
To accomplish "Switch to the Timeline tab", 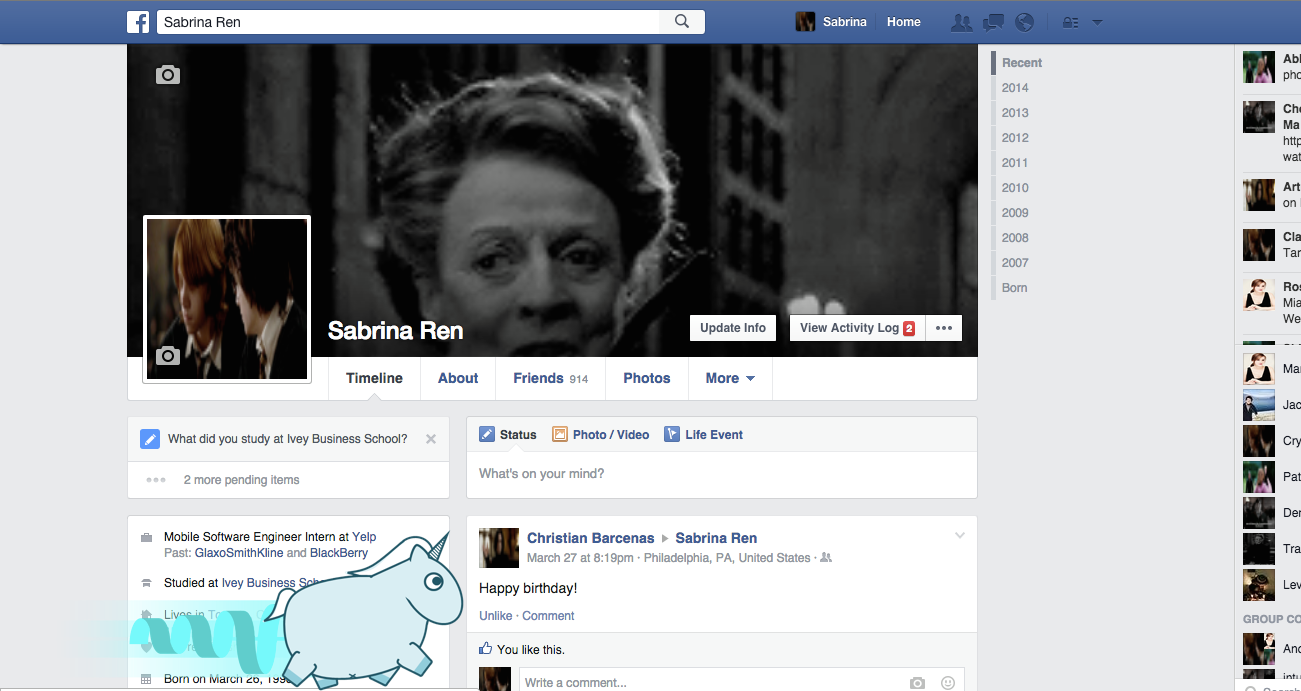I will pos(374,378).
